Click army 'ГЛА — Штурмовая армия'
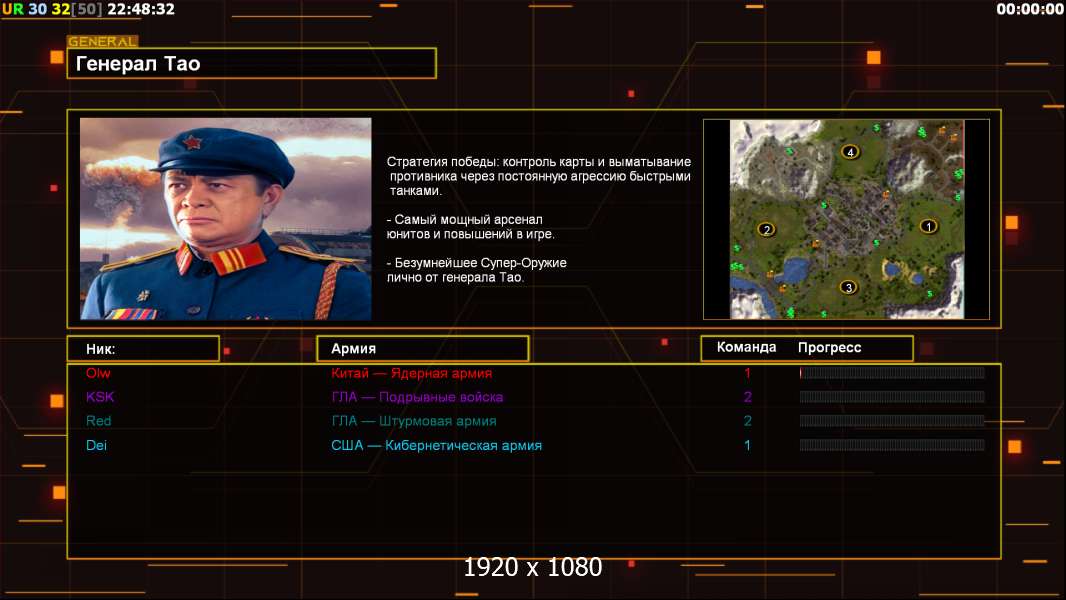Viewport: 1066px width, 600px height. [413, 421]
